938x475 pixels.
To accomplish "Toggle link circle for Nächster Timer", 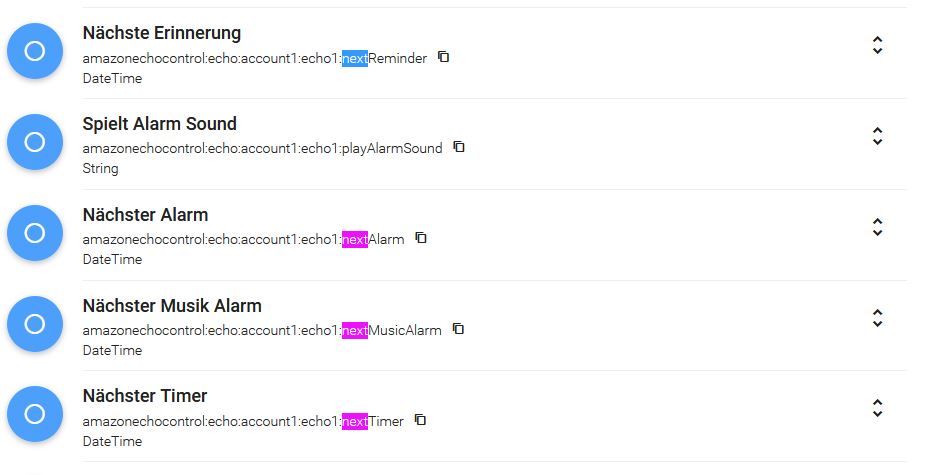I will click(x=35, y=414).
